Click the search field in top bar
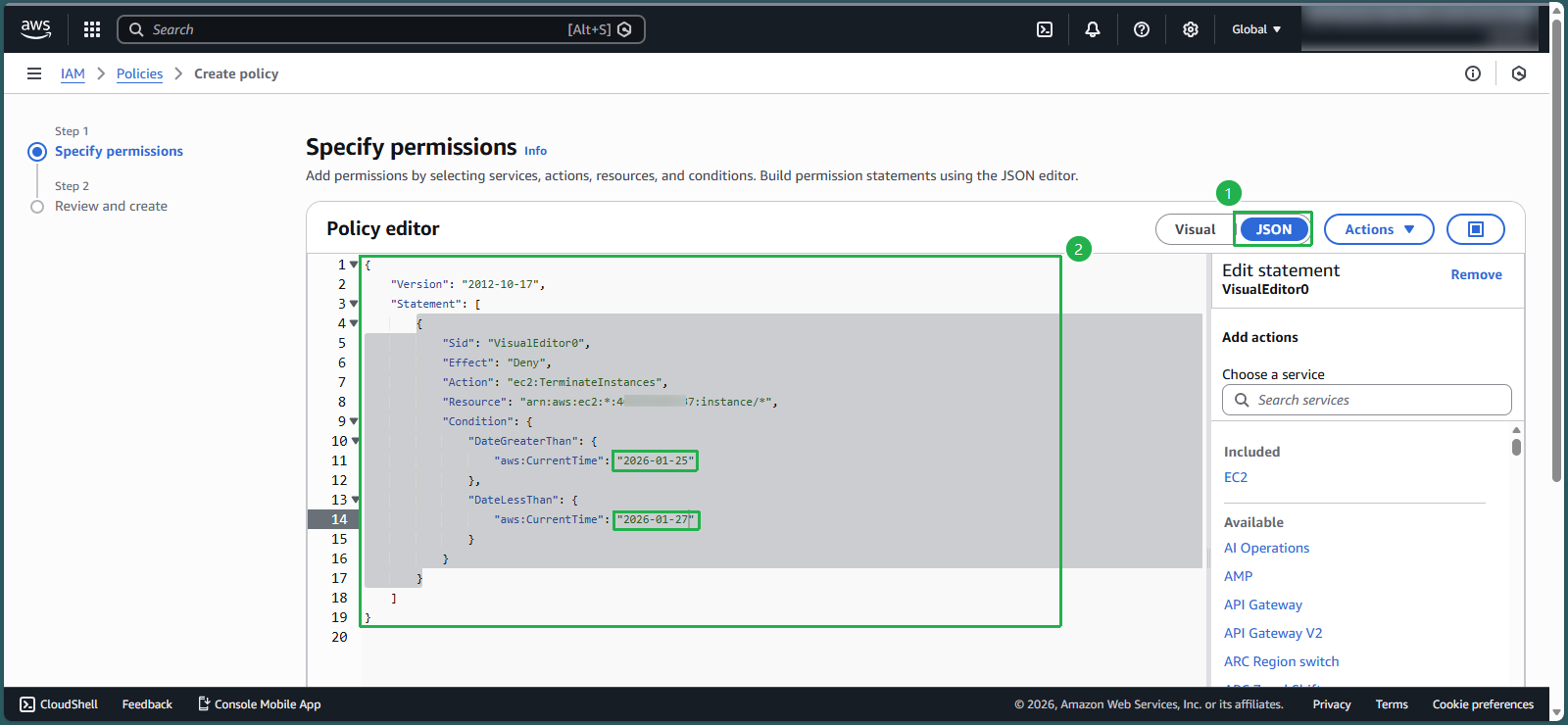Screen dimensions: 1568x725 (x=380, y=29)
